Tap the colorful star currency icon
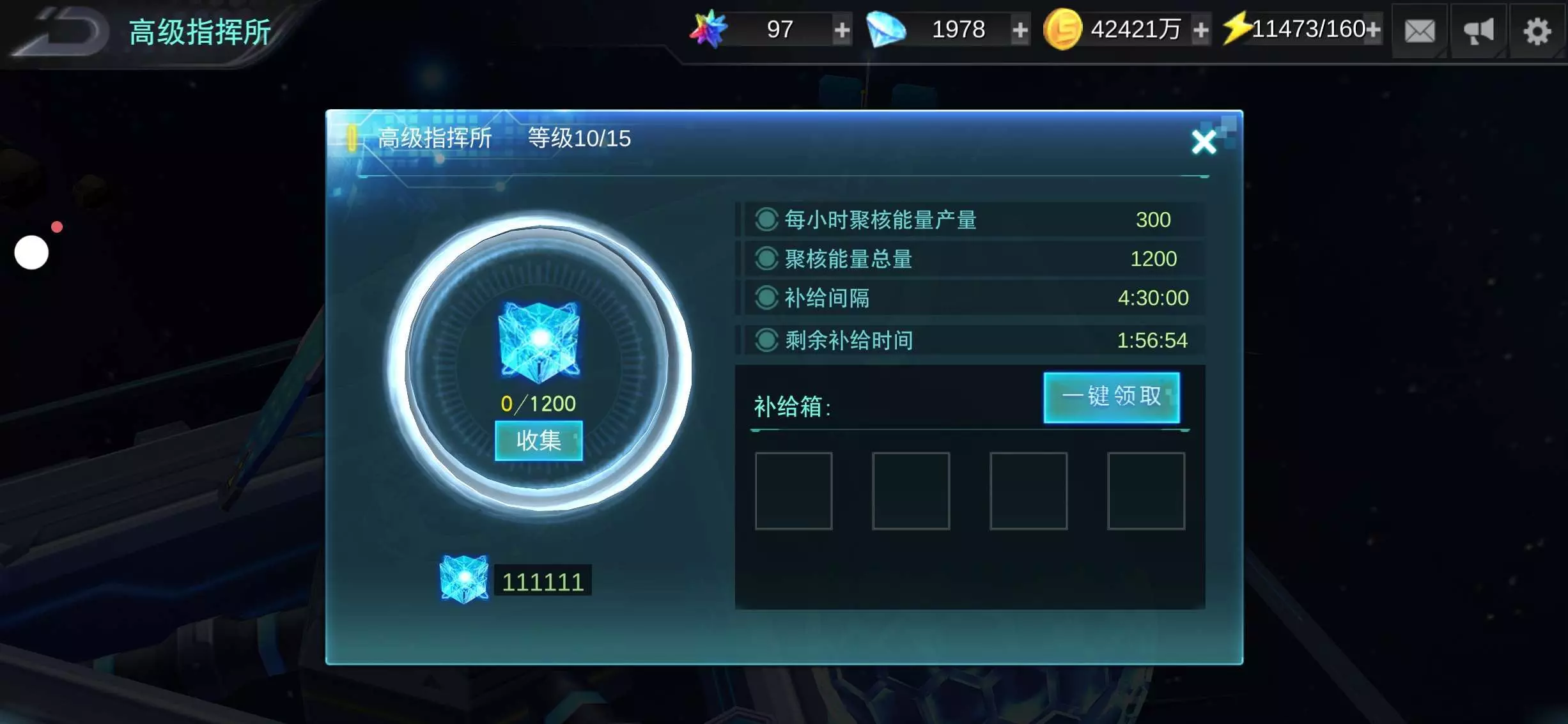 [x=708, y=29]
